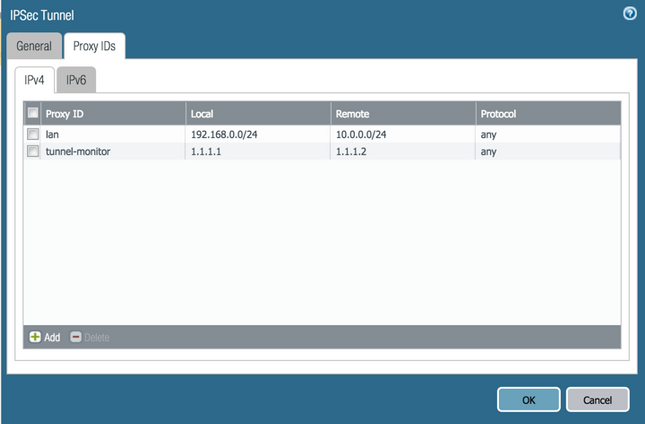Open the help icon in IPSec Tunnel dialog

click(630, 14)
